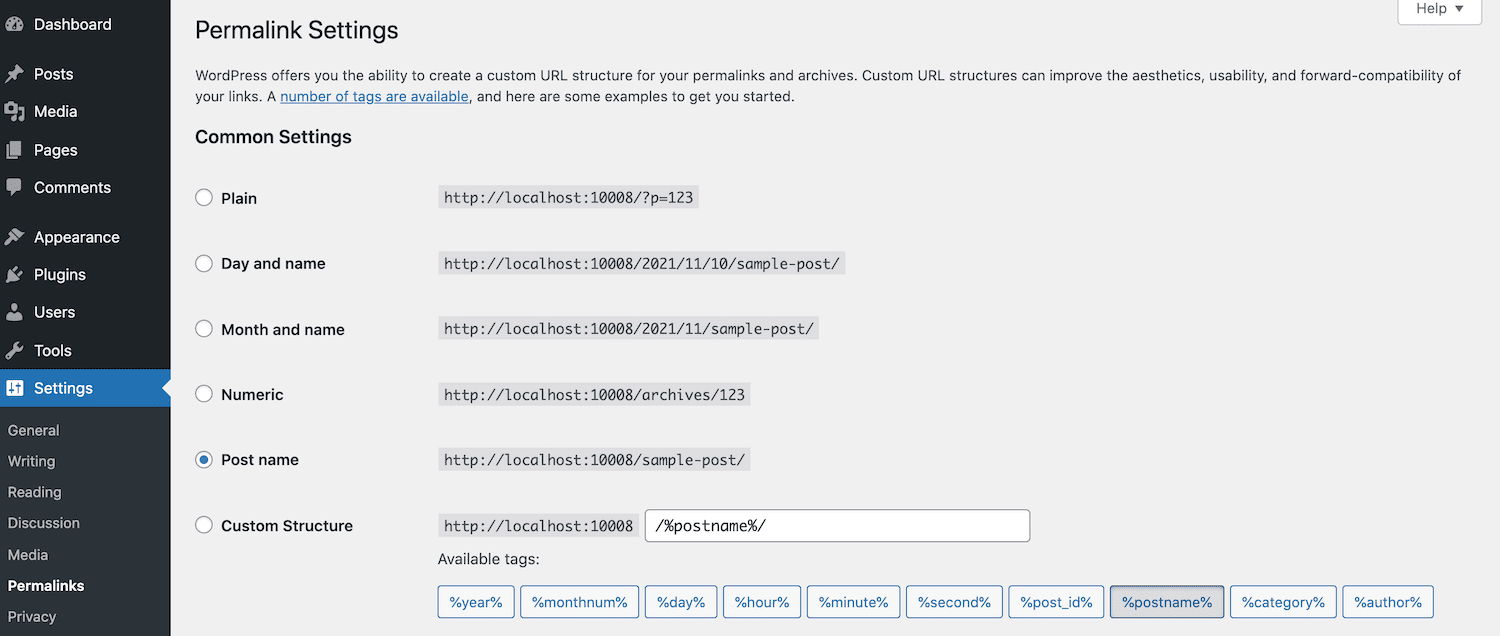Open Tools using the wrench icon

[18, 350]
